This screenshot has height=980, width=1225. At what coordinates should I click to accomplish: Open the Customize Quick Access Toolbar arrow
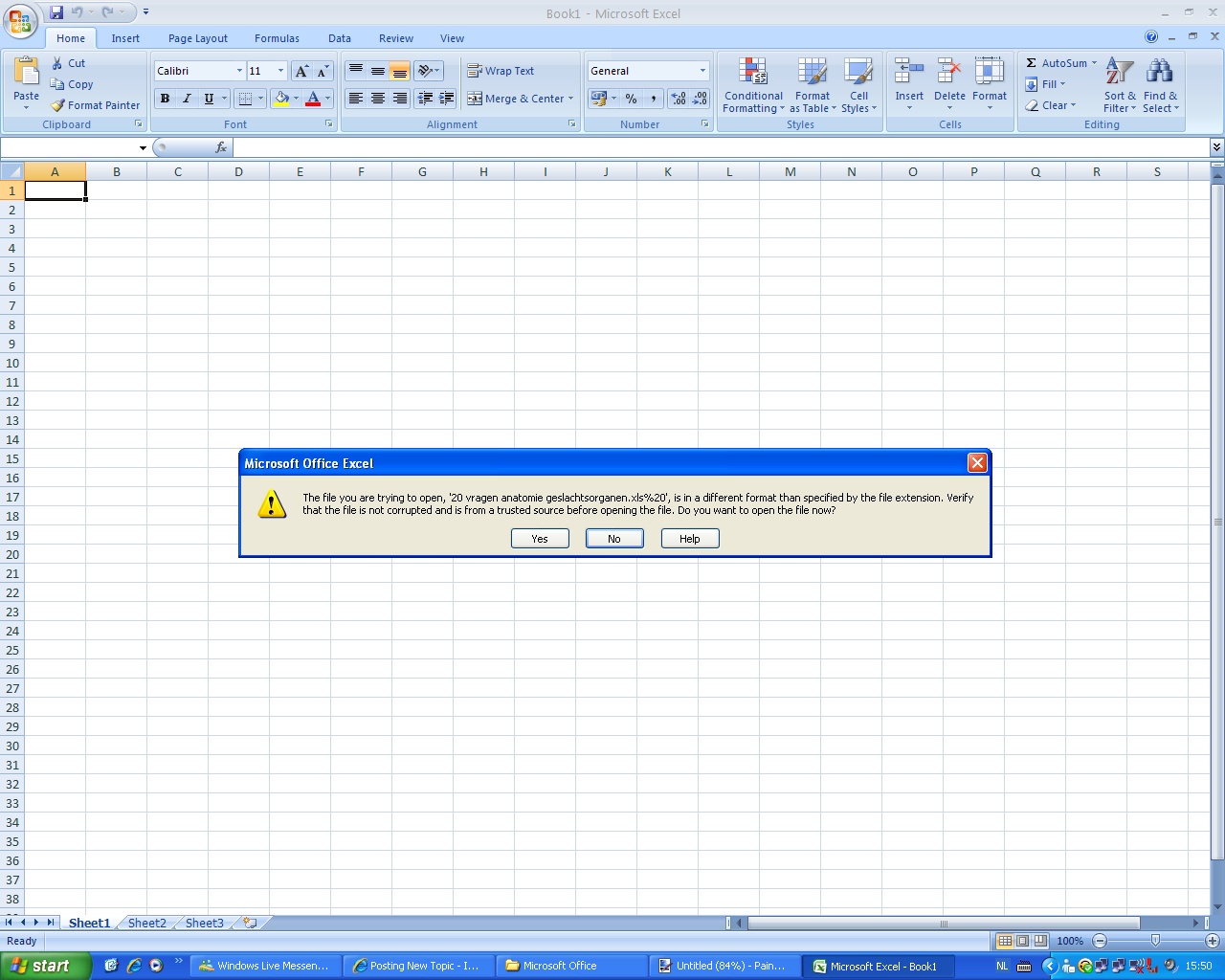(145, 12)
